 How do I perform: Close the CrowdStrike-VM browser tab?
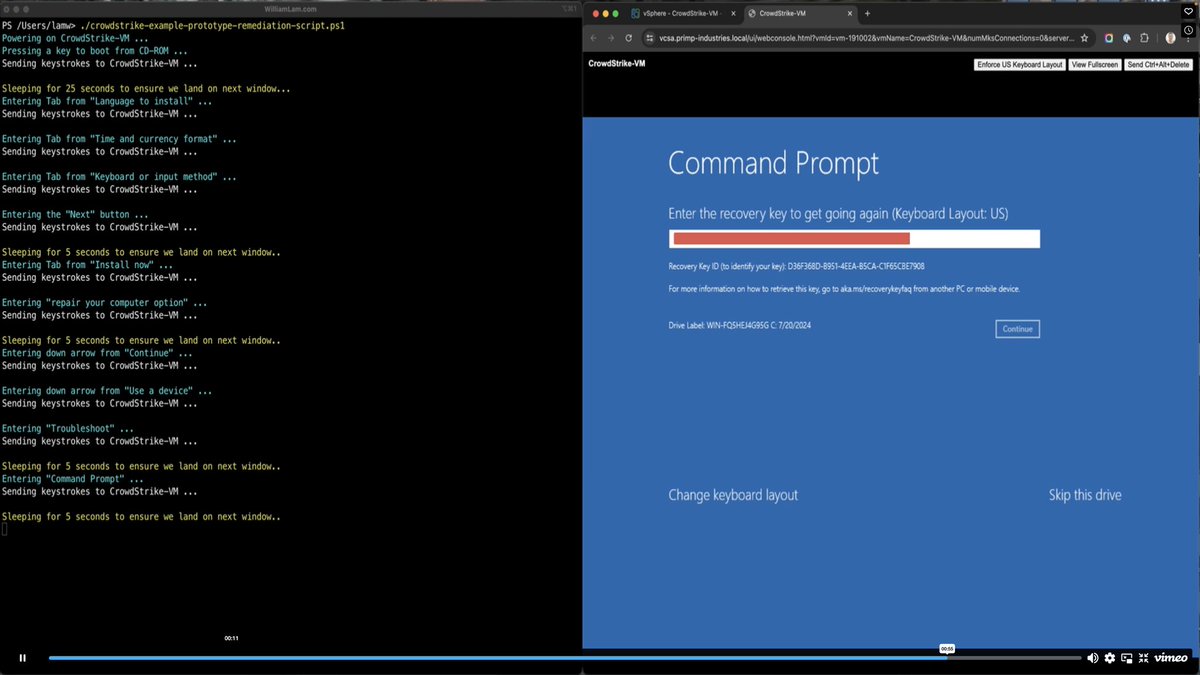pyautogui.click(x=848, y=13)
